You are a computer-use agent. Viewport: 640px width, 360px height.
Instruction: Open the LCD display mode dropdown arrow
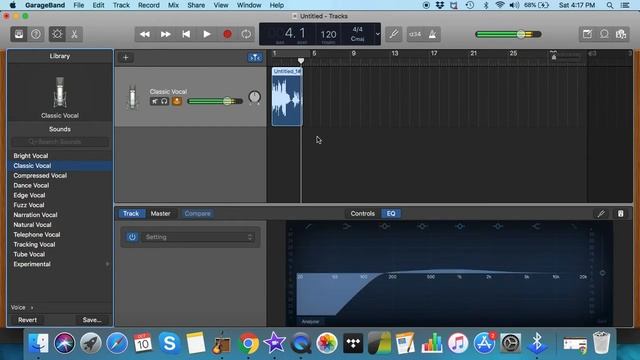point(378,34)
